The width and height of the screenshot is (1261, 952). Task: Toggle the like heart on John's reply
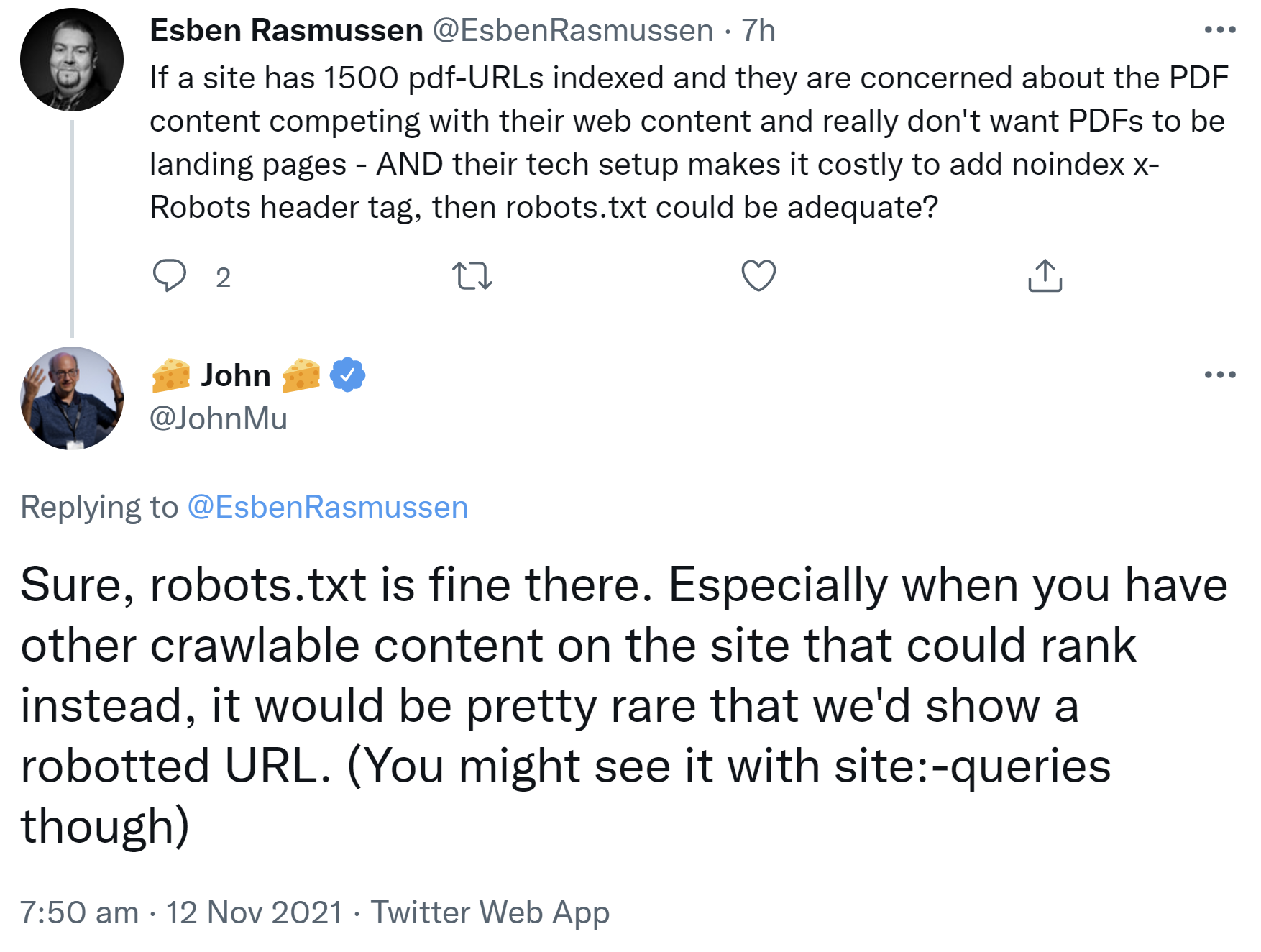pyautogui.click(x=759, y=277)
